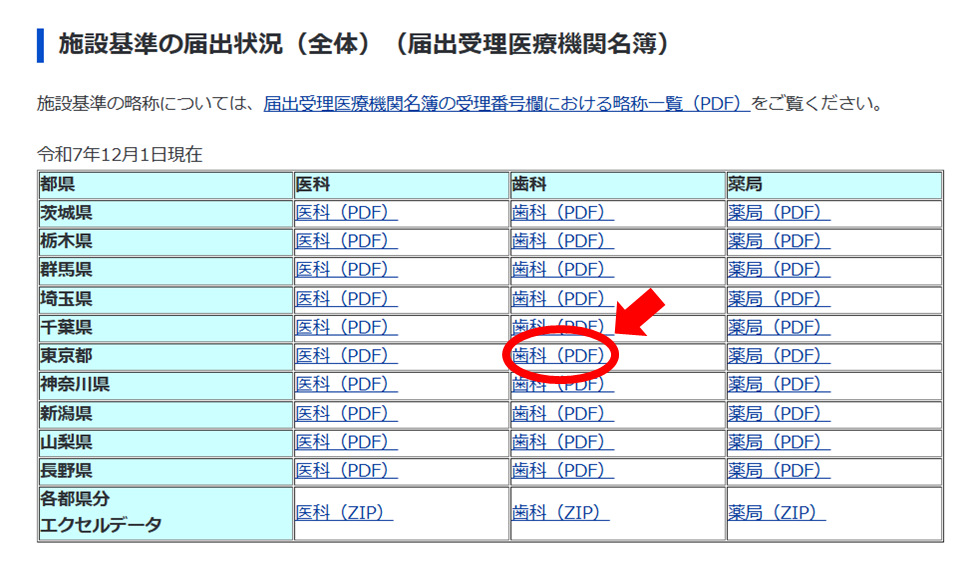
Task: Open 新潟県 歯科（PDF）link
Action: pyautogui.click(x=562, y=414)
